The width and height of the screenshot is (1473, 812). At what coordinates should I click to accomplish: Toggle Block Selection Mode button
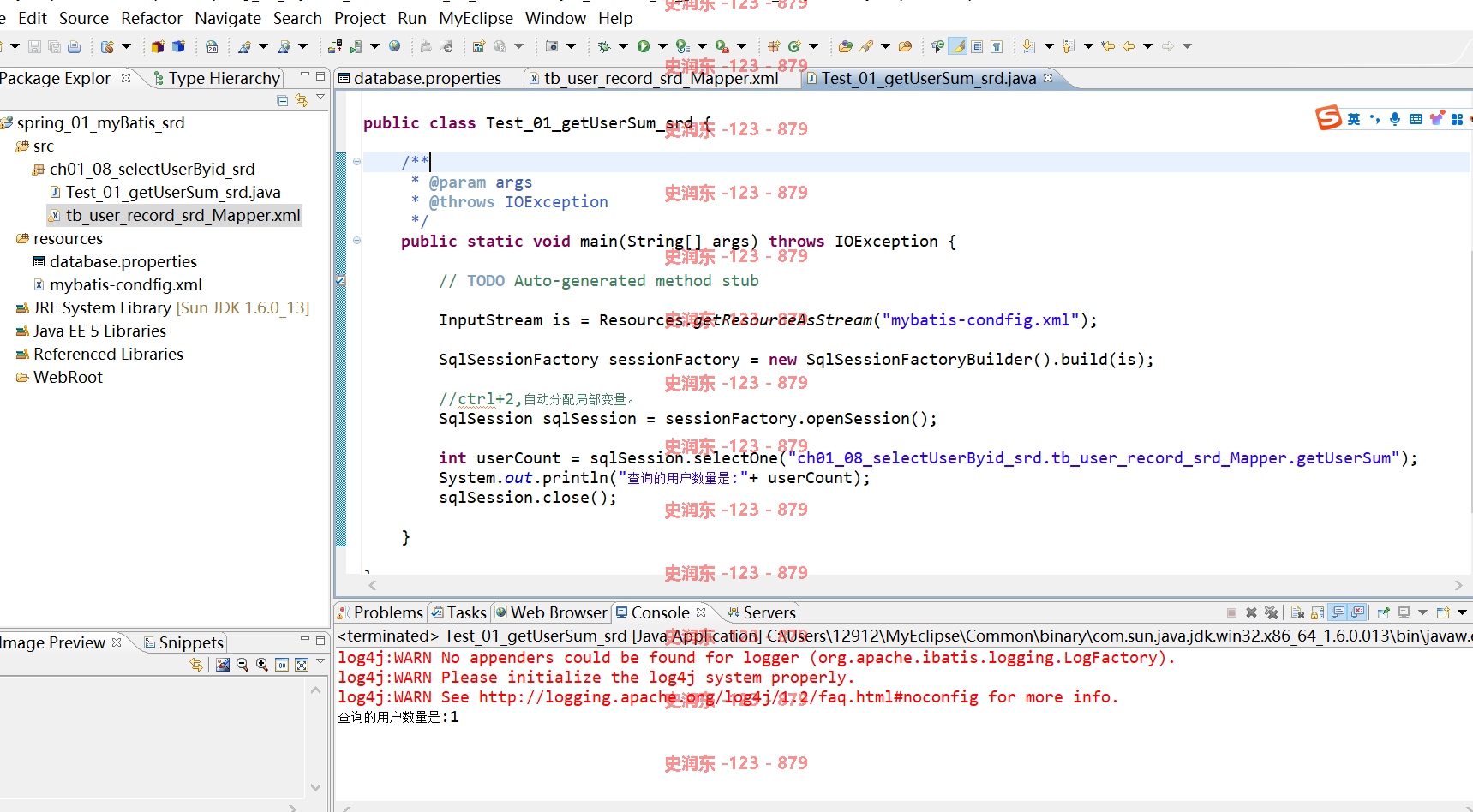pos(977,46)
